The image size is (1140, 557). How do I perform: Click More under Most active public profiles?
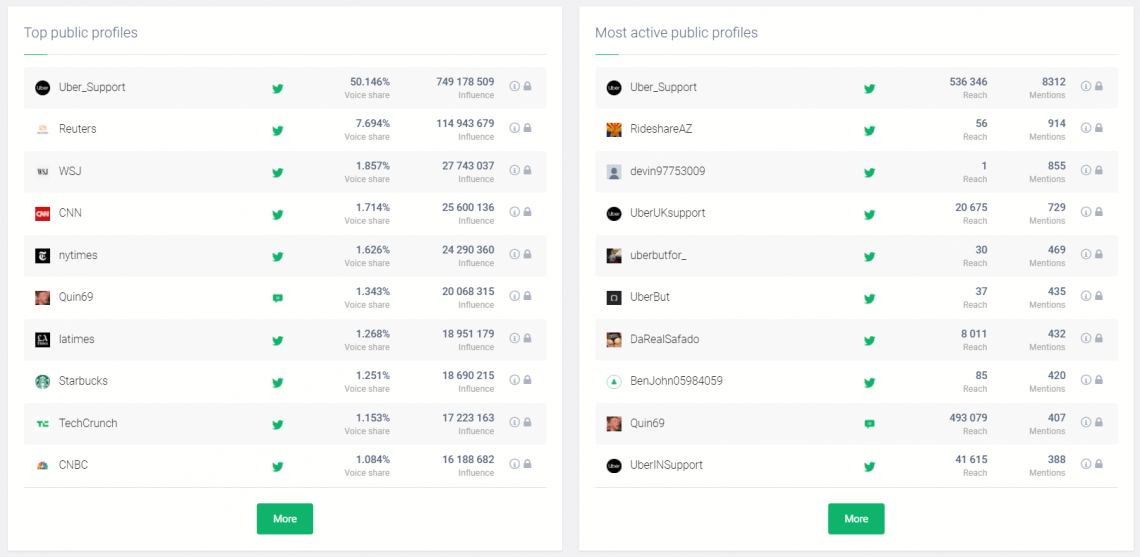(x=856, y=518)
